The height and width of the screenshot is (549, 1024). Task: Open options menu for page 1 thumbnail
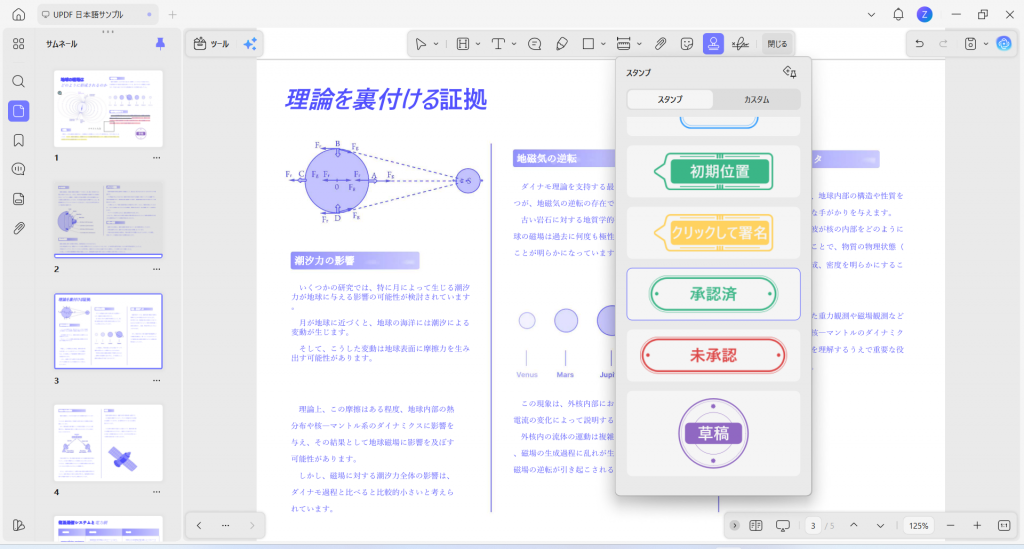[157, 158]
